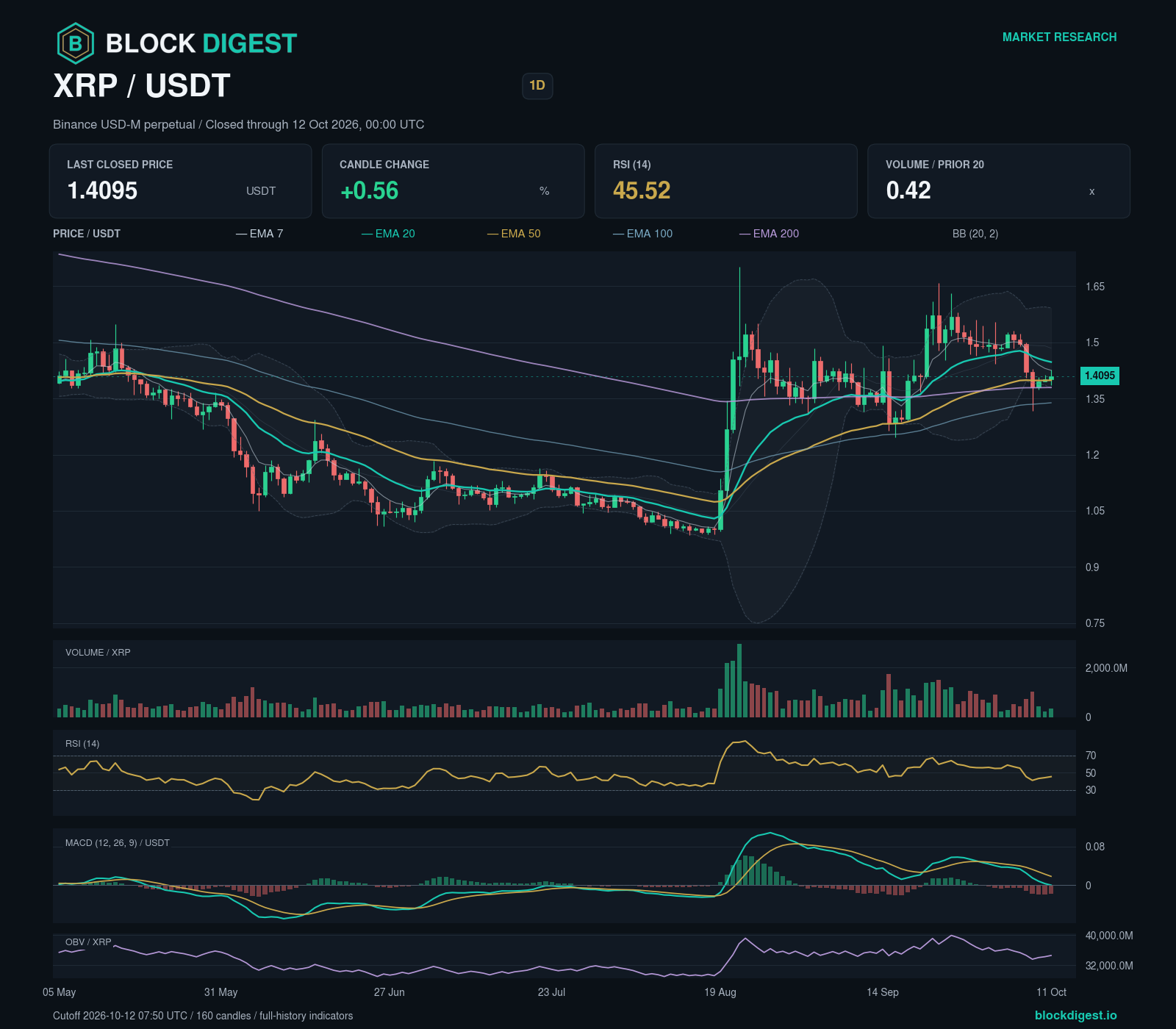Click the Binance USD-M perpetual subtitle text
This screenshot has height=1029, width=1176.
238,125
